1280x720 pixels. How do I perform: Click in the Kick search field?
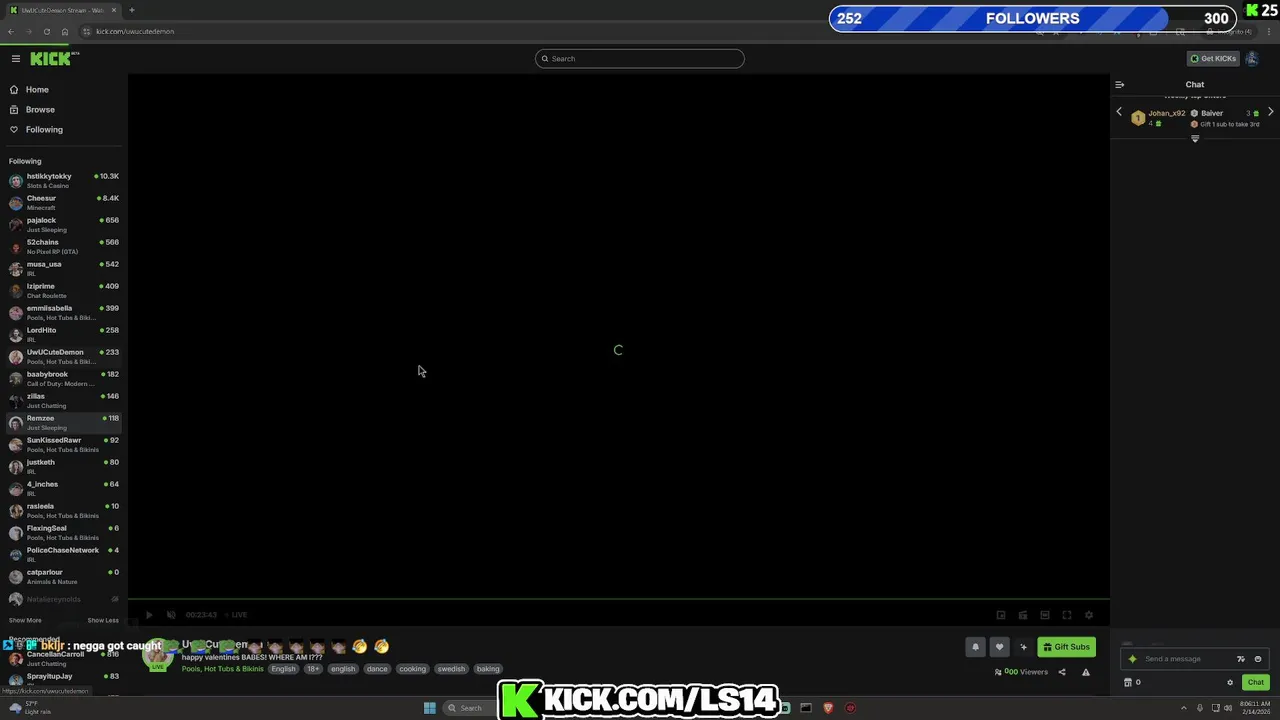coord(640,58)
